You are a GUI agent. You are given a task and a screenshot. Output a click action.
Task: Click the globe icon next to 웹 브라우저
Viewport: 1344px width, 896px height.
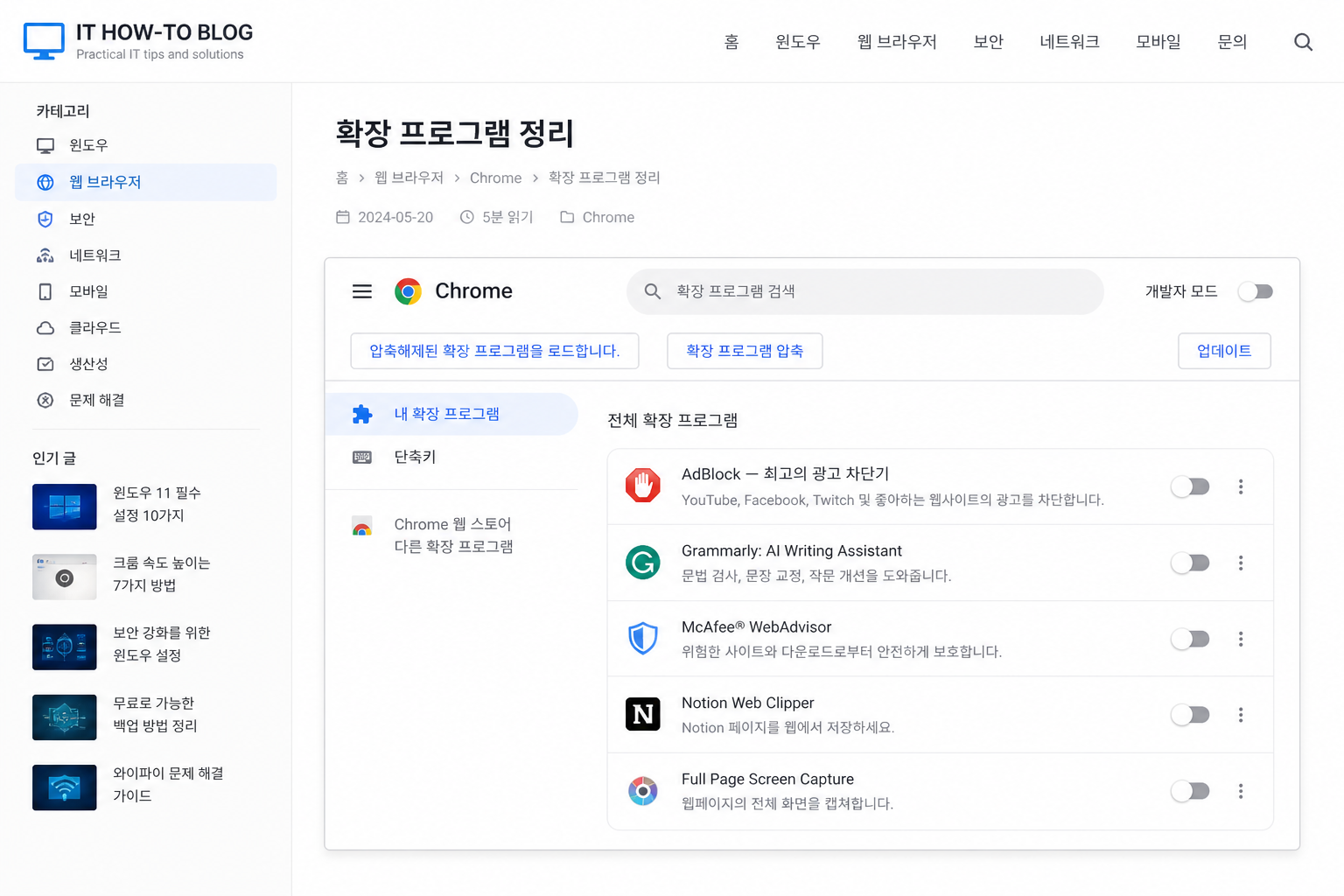pyautogui.click(x=45, y=182)
